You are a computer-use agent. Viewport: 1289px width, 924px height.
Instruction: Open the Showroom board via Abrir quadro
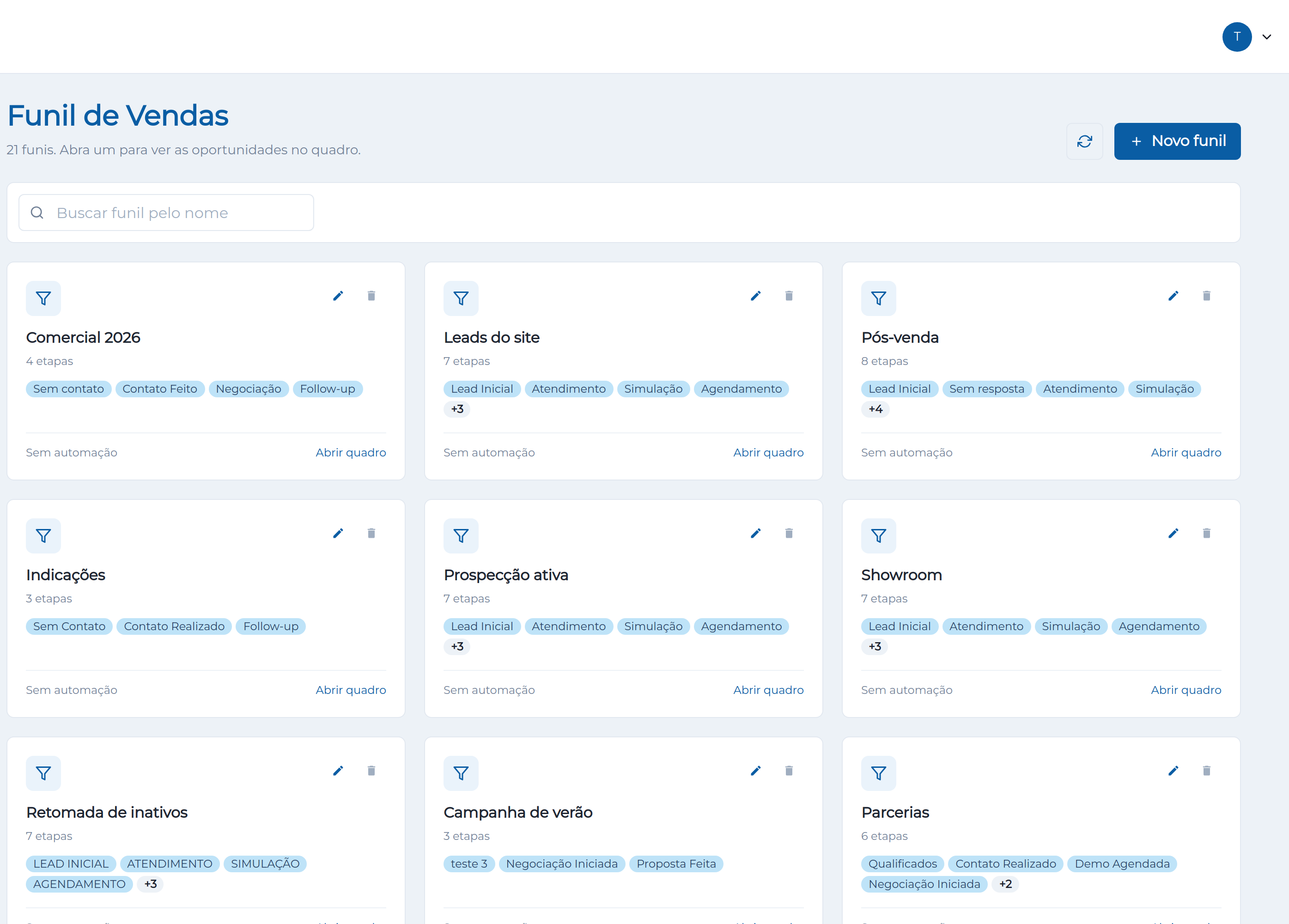coord(1186,690)
